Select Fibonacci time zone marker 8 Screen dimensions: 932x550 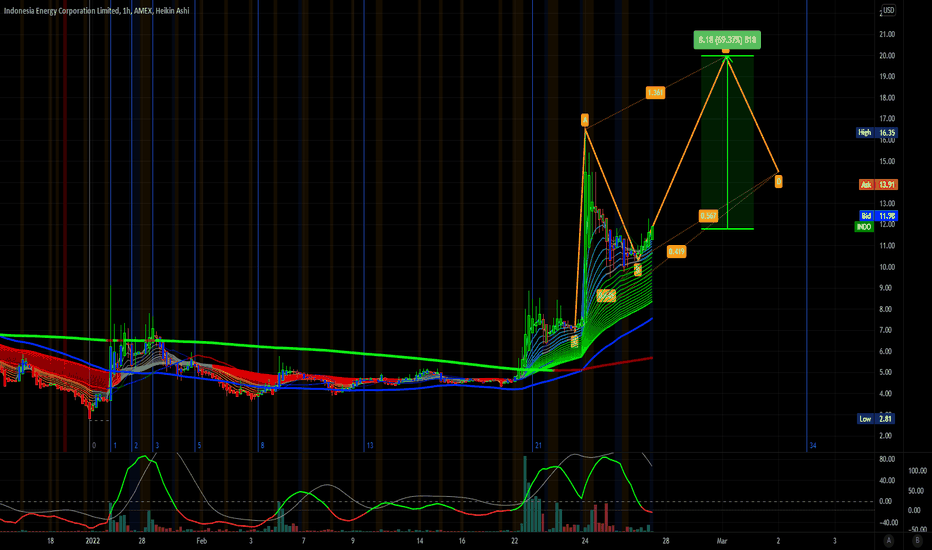pyautogui.click(x=262, y=445)
